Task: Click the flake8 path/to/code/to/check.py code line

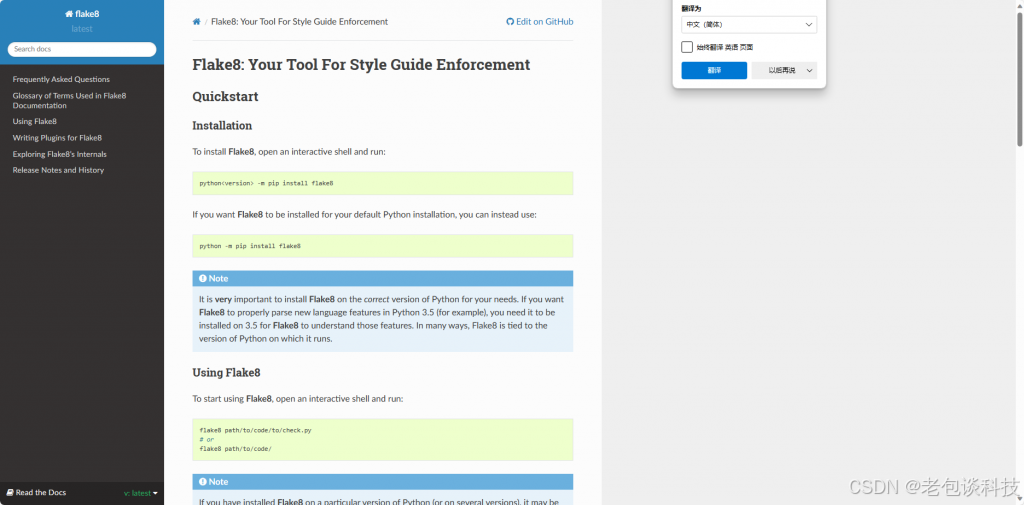Action: pos(255,431)
